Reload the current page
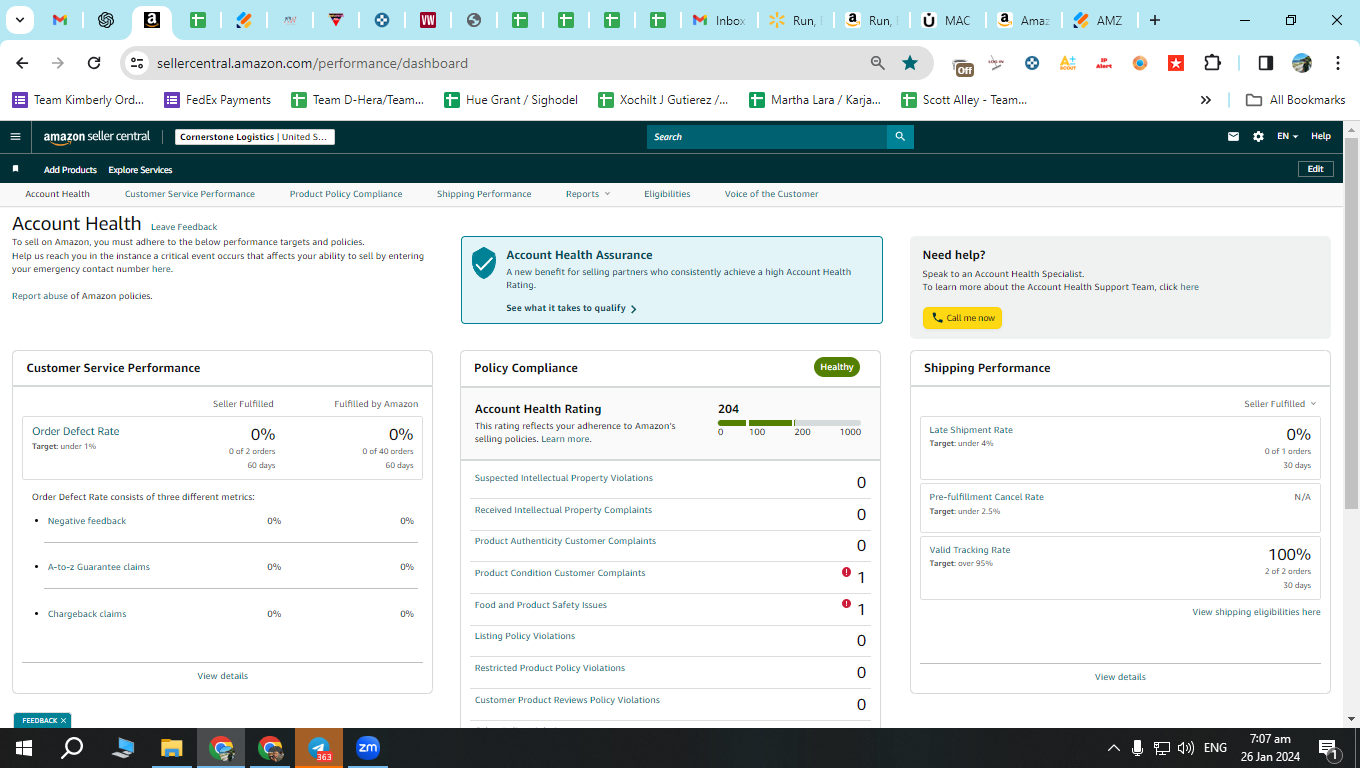The image size is (1360, 768). click(94, 63)
